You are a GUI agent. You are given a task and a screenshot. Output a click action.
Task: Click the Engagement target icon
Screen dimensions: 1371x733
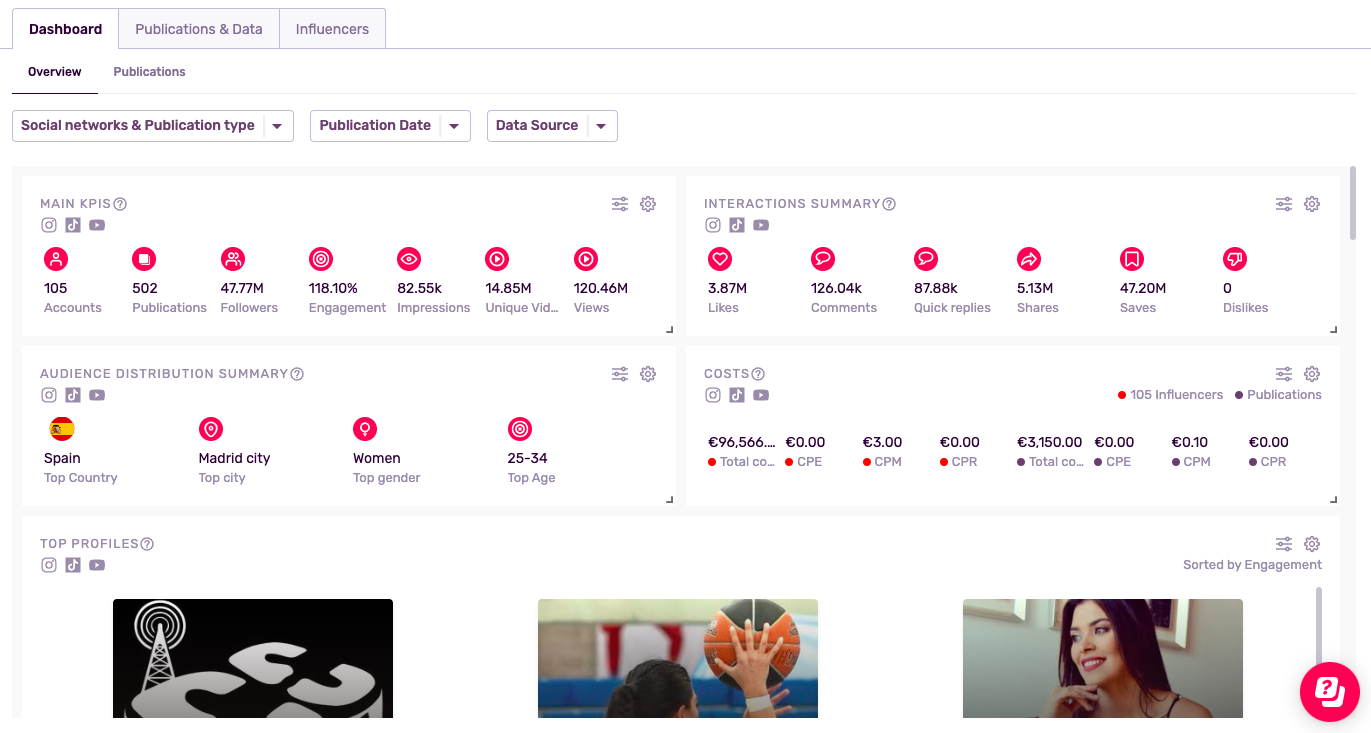point(320,260)
